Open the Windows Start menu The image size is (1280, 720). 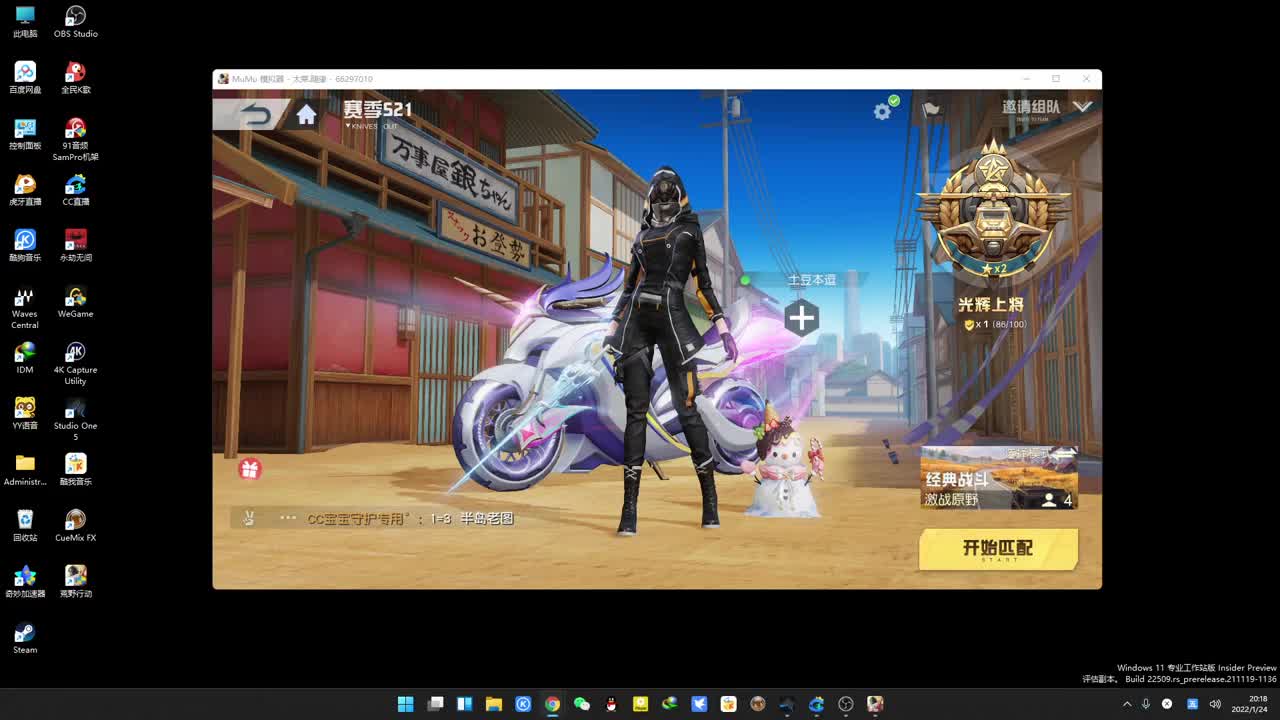pos(405,704)
